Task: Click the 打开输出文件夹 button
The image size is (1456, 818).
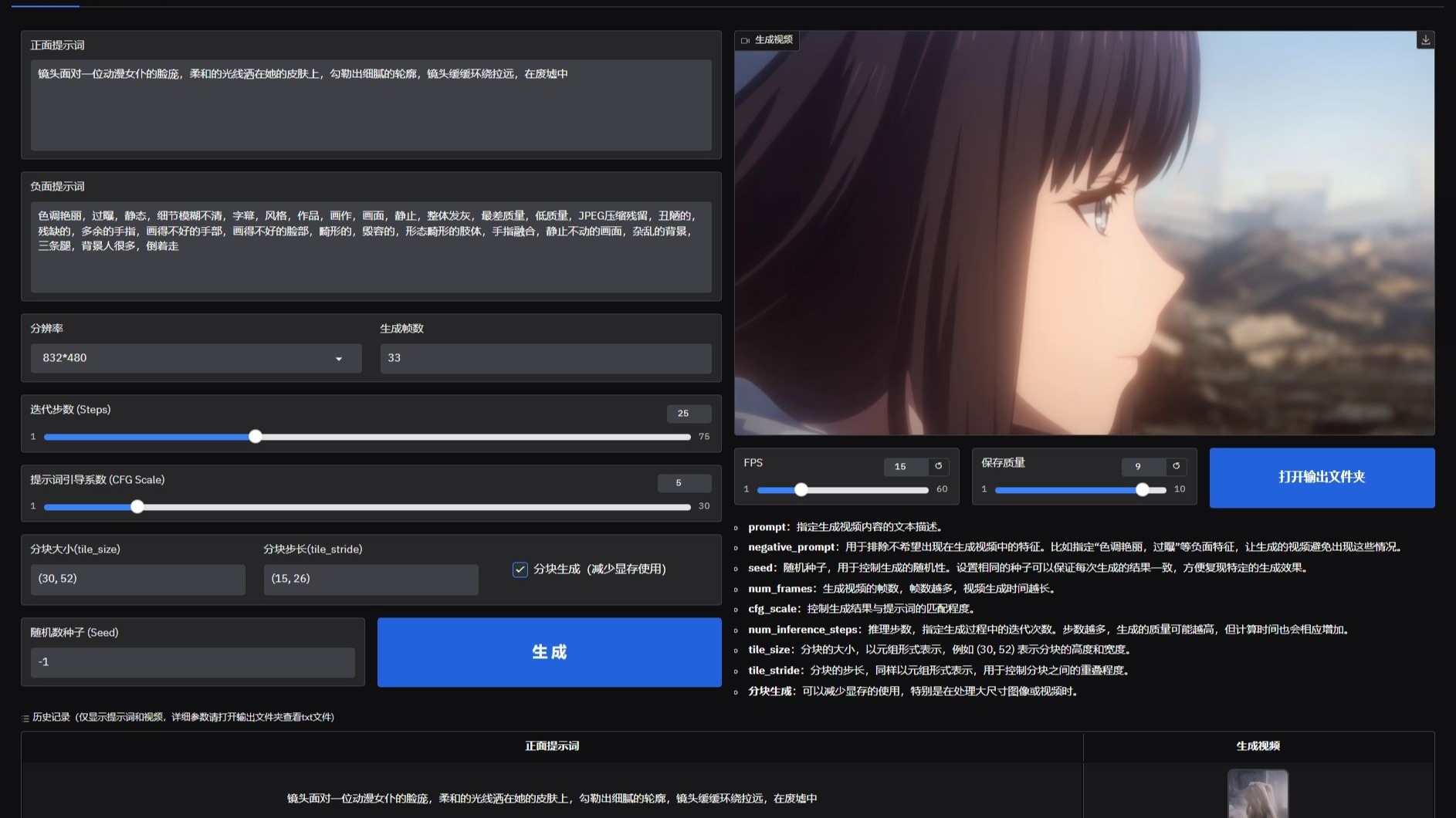Action: 1322,478
